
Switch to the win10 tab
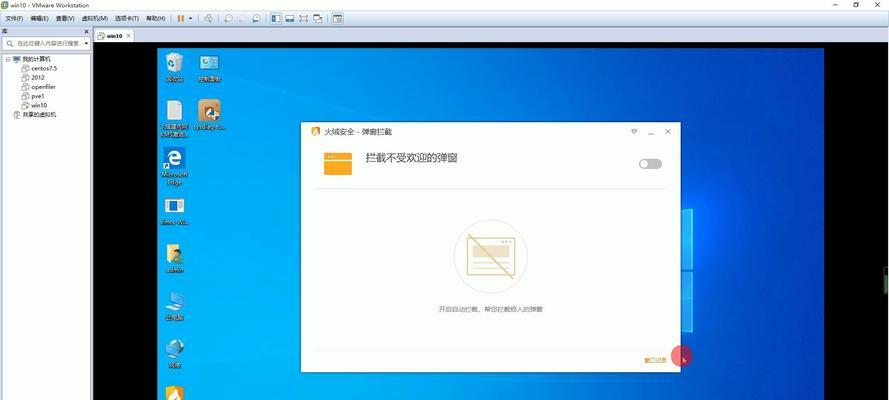click(114, 36)
